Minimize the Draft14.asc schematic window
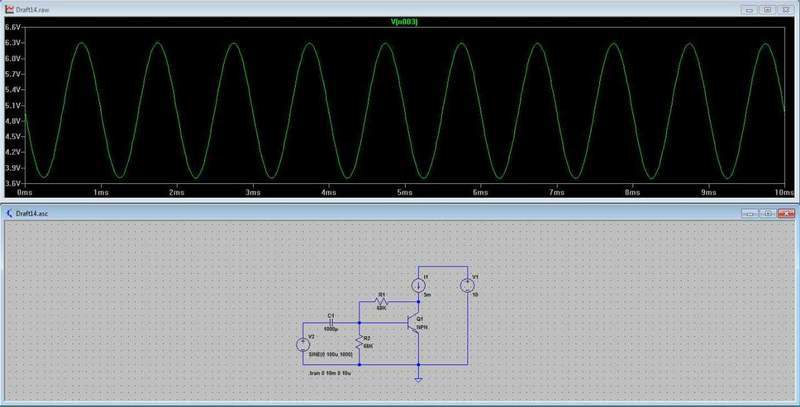This screenshot has height=407, width=800. pos(749,213)
